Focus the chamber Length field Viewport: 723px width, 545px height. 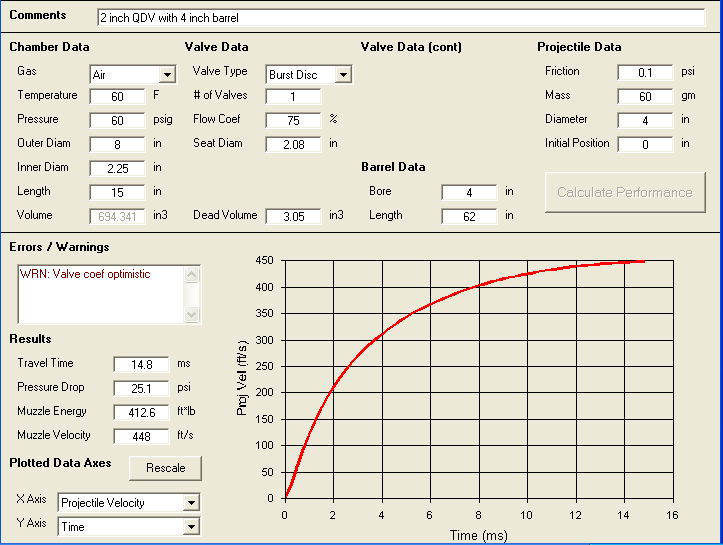(118, 192)
